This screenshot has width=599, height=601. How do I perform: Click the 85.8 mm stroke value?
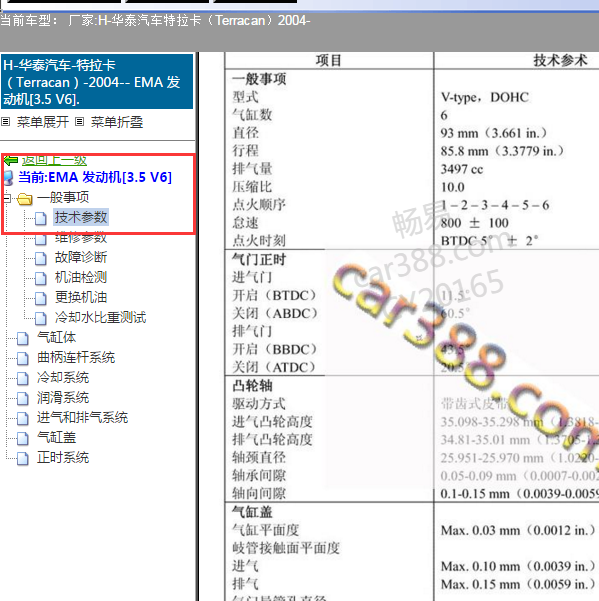[x=502, y=151]
